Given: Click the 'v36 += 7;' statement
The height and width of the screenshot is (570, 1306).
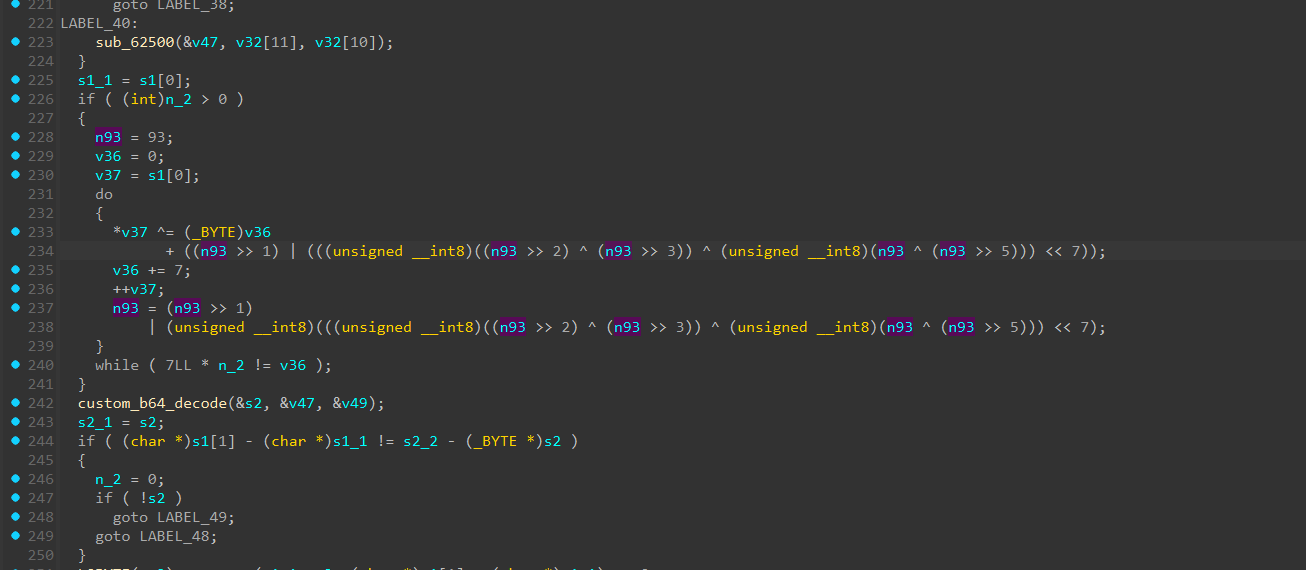Looking at the screenshot, I should (151, 270).
